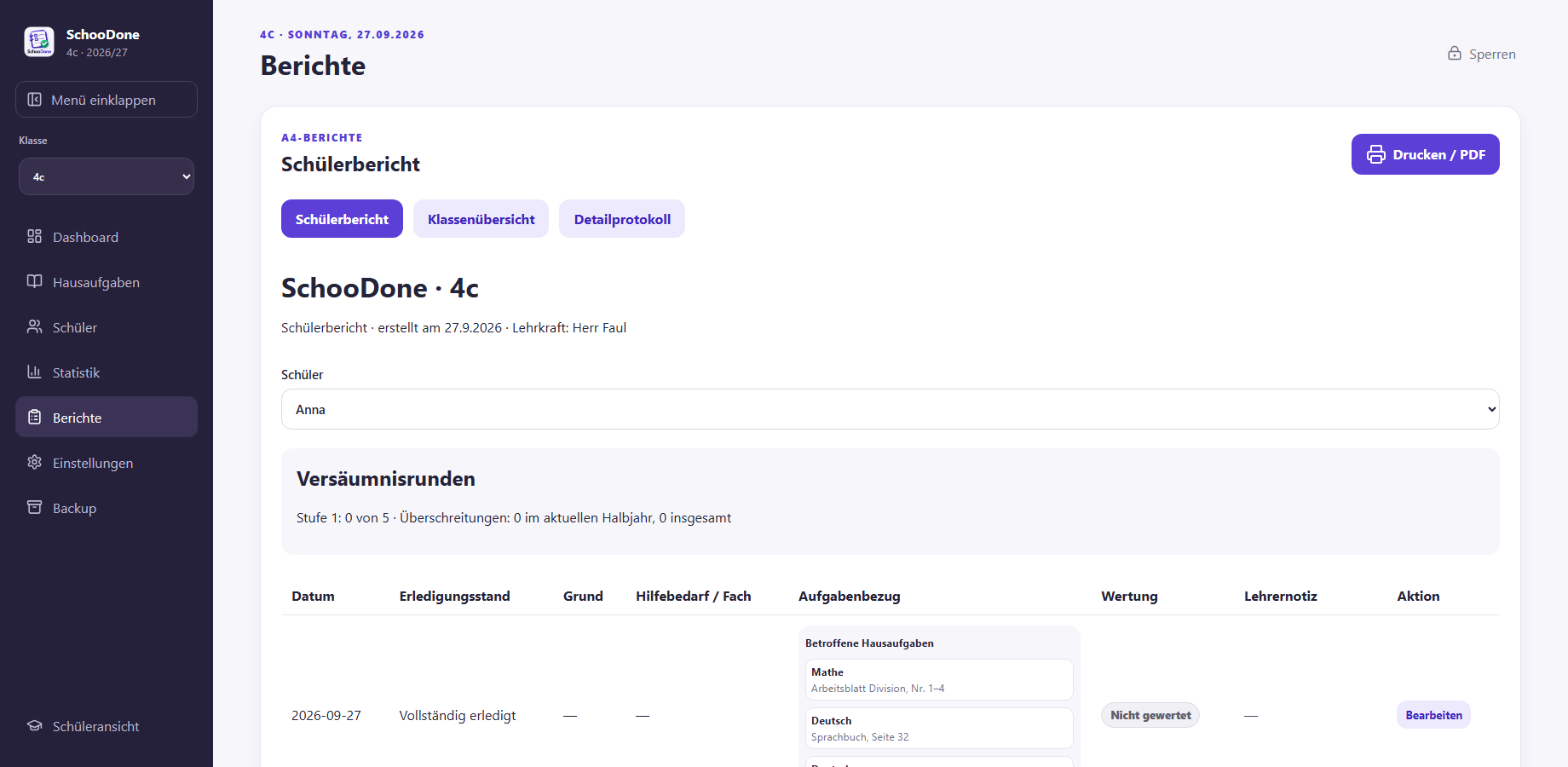Click the Drucken / PDF button
This screenshot has width=1568, height=767.
click(x=1426, y=154)
